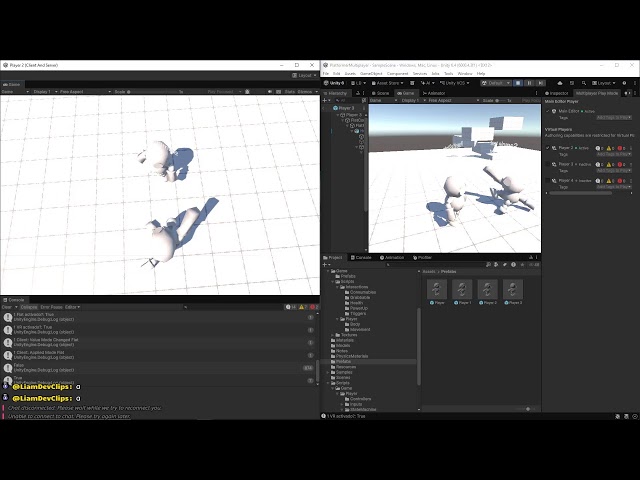640x480 pixels.
Task: Open the Window menu
Action: 465,73
